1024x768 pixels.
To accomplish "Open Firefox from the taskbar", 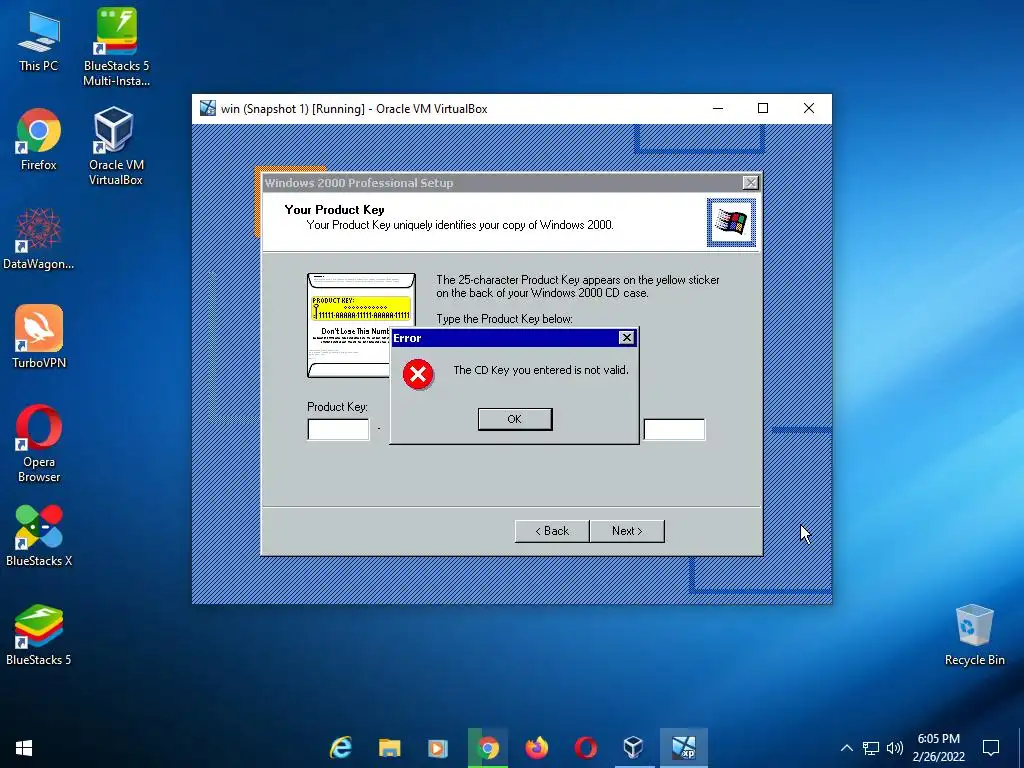I will pyautogui.click(x=537, y=748).
